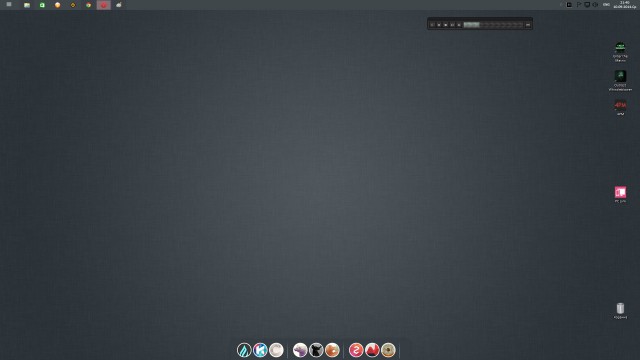Click the rightmost button on the media widget

click(x=528, y=25)
